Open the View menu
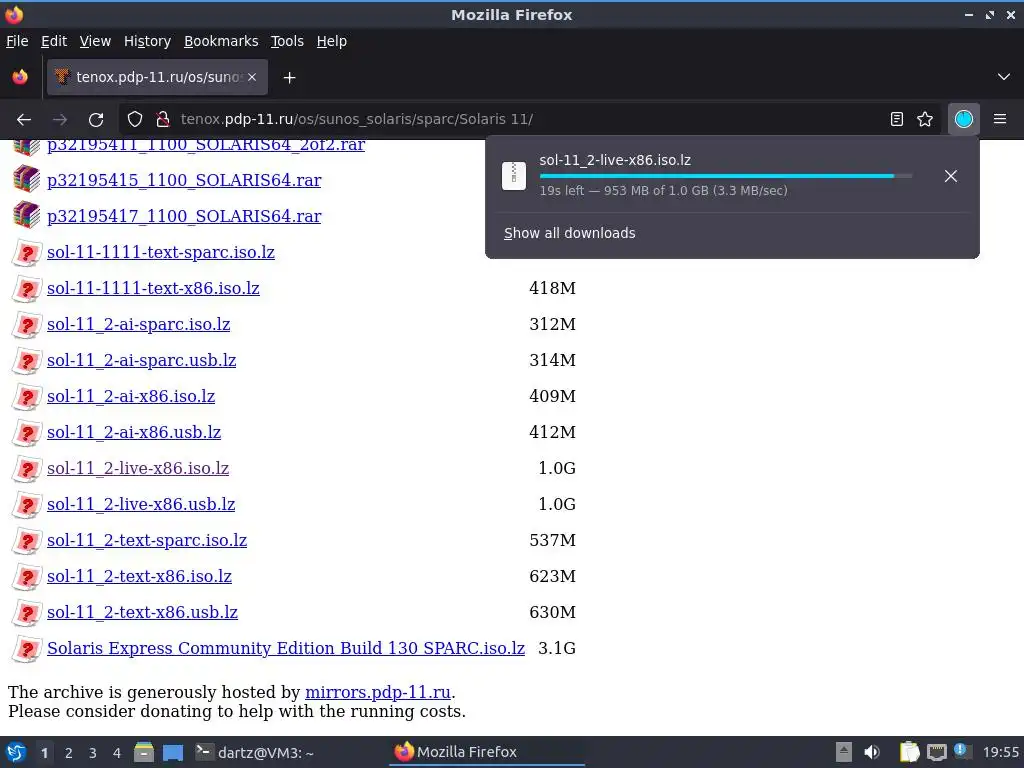The image size is (1024, 768). [x=95, y=41]
